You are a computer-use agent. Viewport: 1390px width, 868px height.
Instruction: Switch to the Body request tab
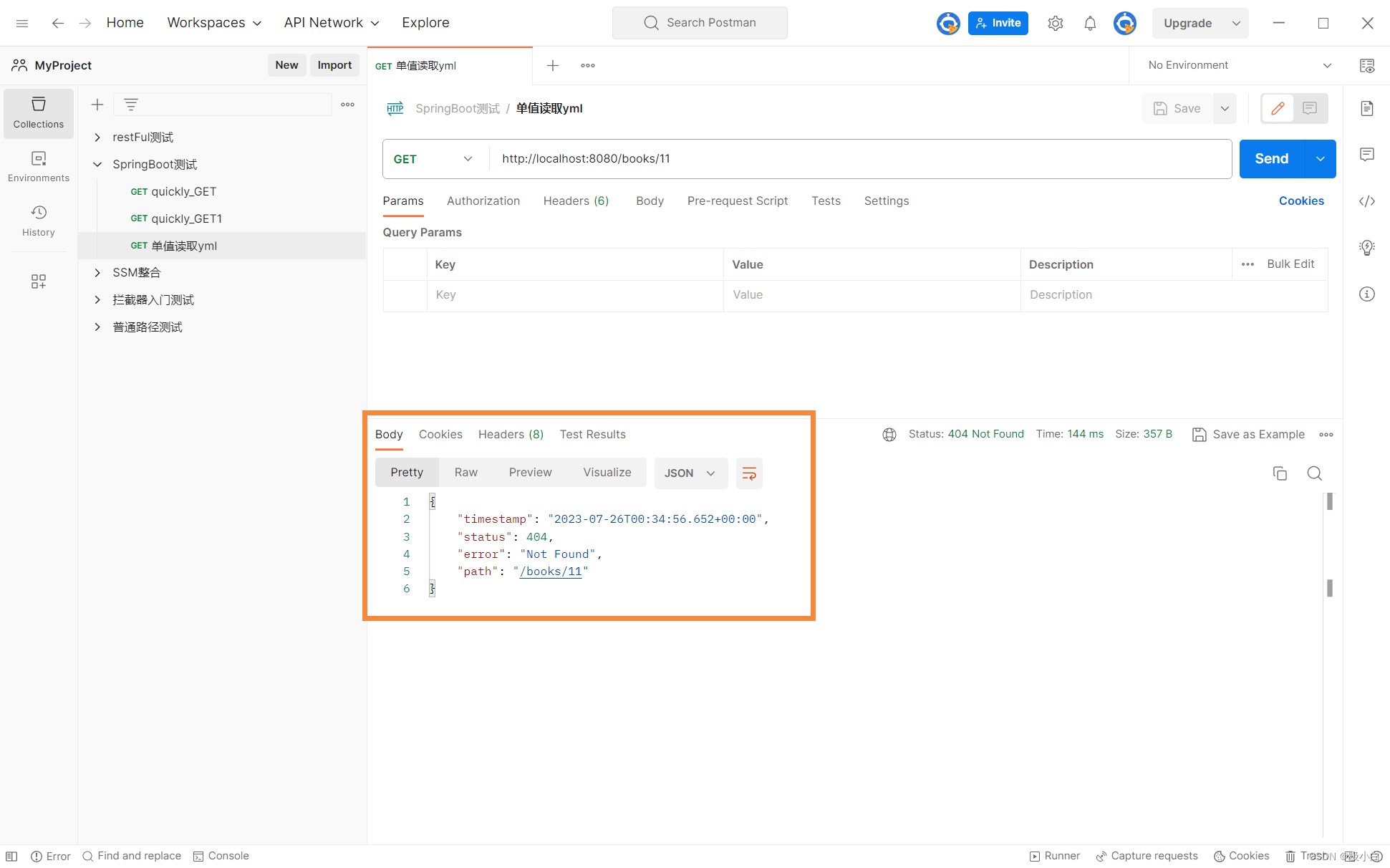click(649, 200)
